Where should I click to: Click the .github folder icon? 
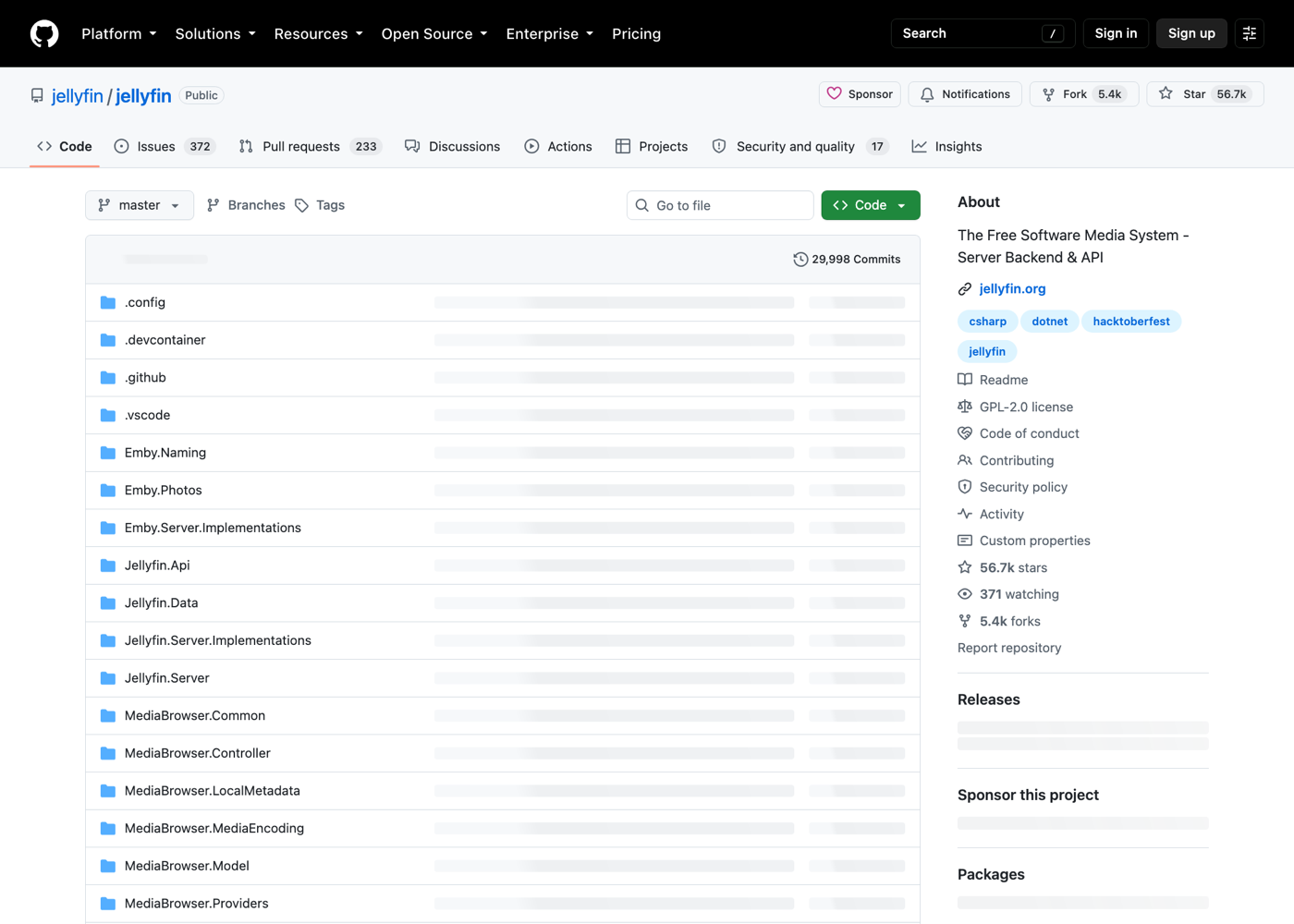pyautogui.click(x=108, y=378)
